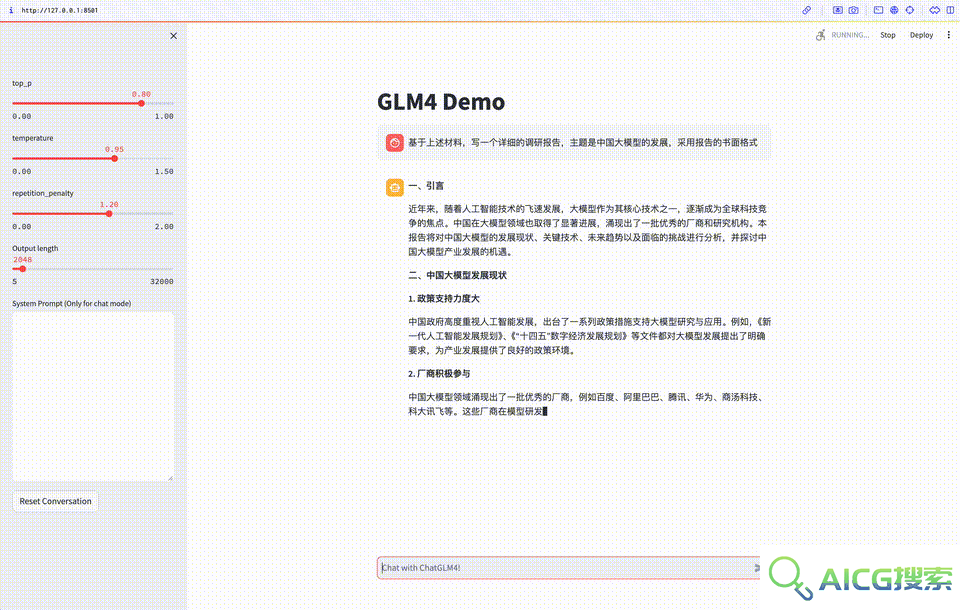This screenshot has width=960, height=610.
Task: Click the System Prompt (Only for chat mode) label
Action: 72,303
